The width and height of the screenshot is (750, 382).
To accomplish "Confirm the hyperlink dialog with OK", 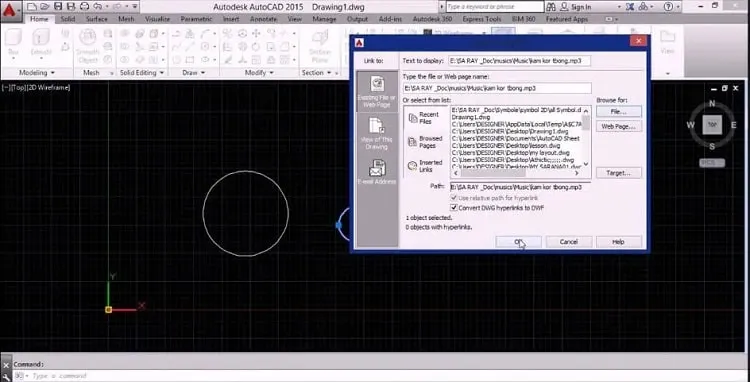I will (x=518, y=242).
